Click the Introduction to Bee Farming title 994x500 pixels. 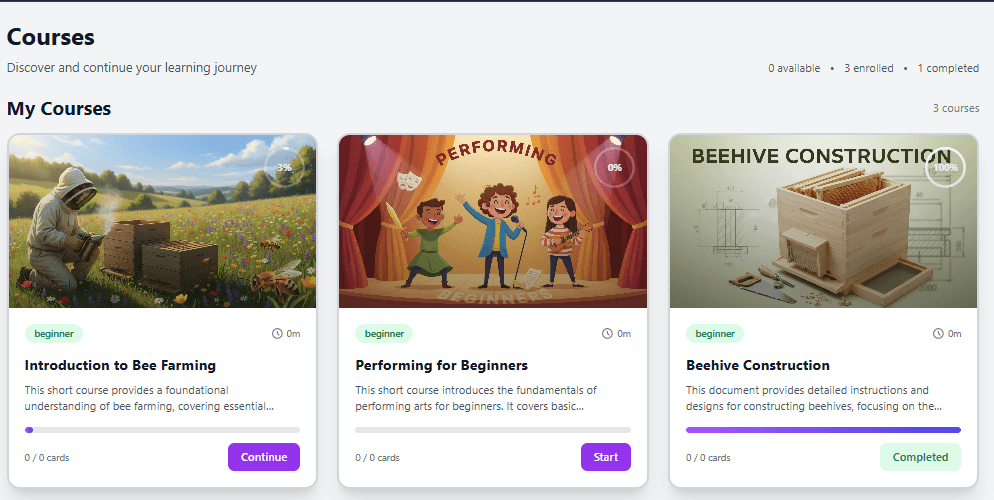point(120,365)
